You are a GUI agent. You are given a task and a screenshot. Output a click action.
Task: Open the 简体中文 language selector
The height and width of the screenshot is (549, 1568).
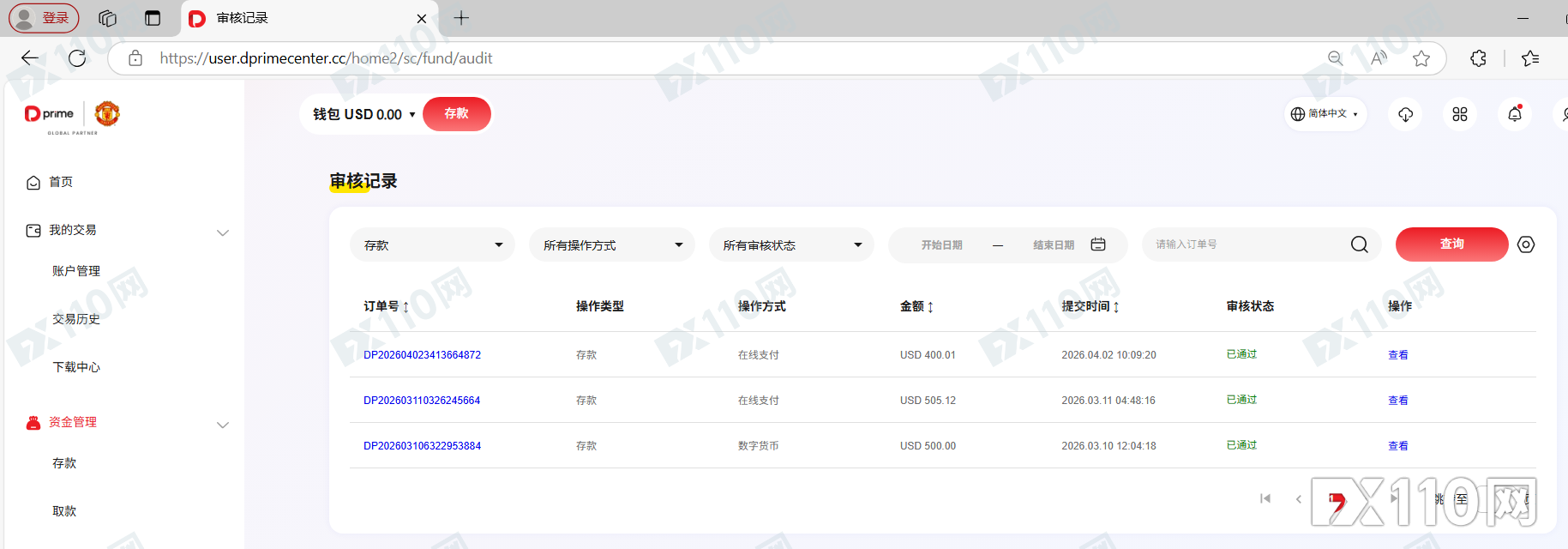pyautogui.click(x=1325, y=114)
